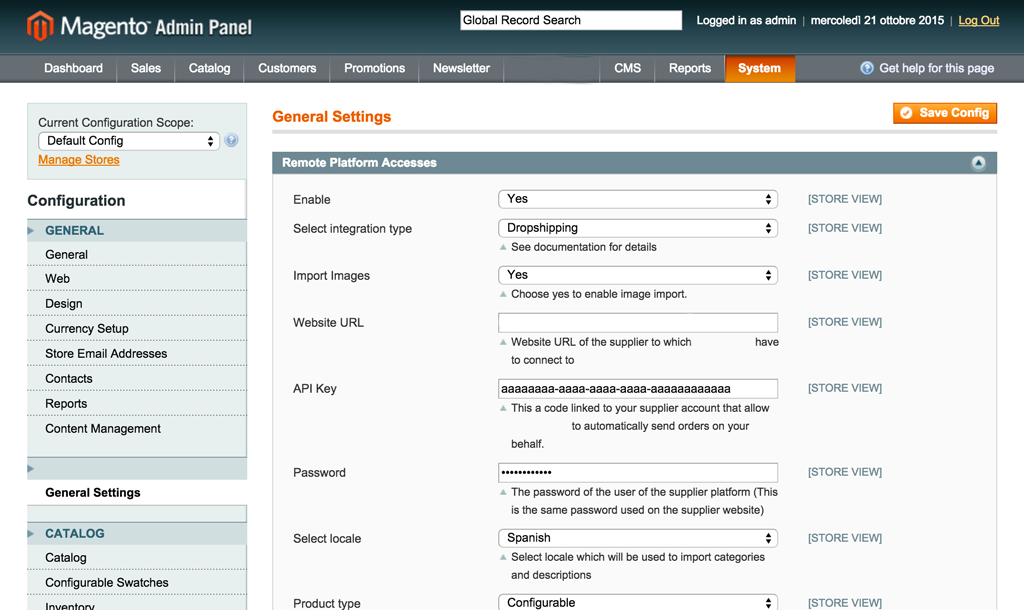Image resolution: width=1024 pixels, height=610 pixels.
Task: Focus the Global Record Search field
Action: pos(570,20)
